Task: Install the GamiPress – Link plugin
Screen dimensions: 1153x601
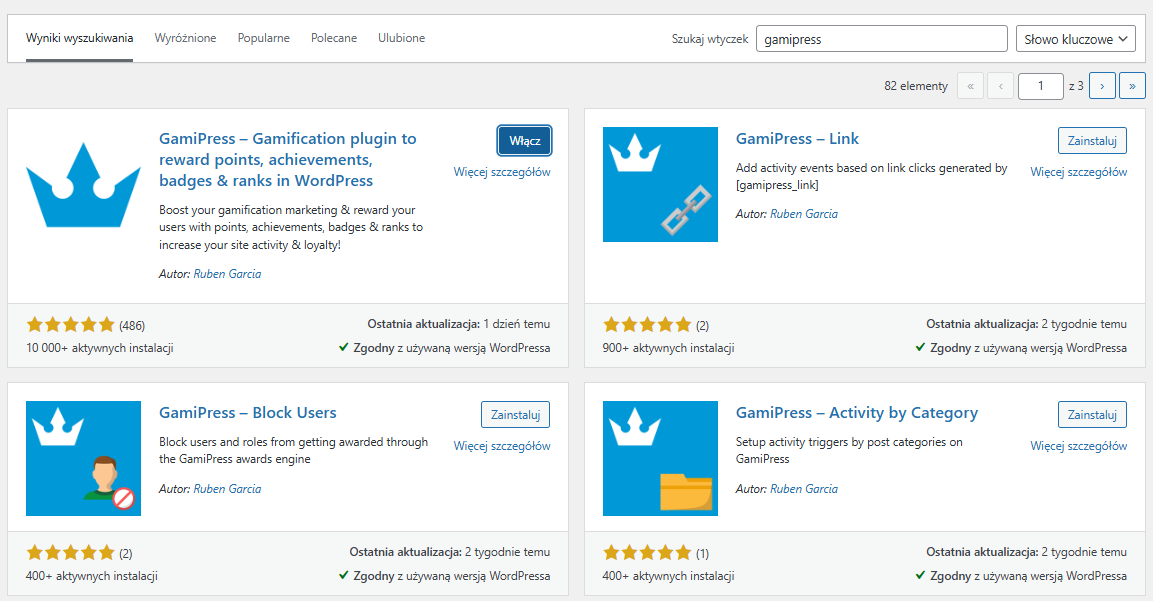Action: pyautogui.click(x=1092, y=140)
